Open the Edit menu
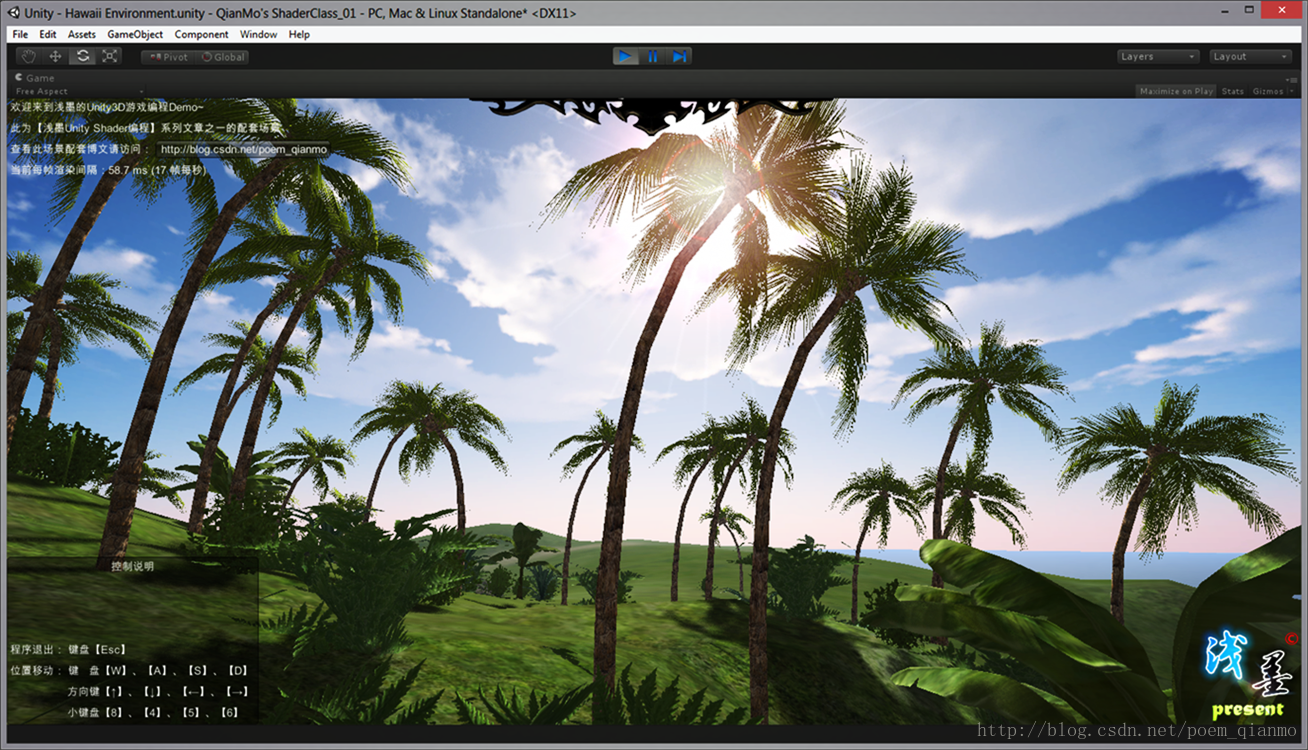The height and width of the screenshot is (750, 1308). tap(48, 34)
